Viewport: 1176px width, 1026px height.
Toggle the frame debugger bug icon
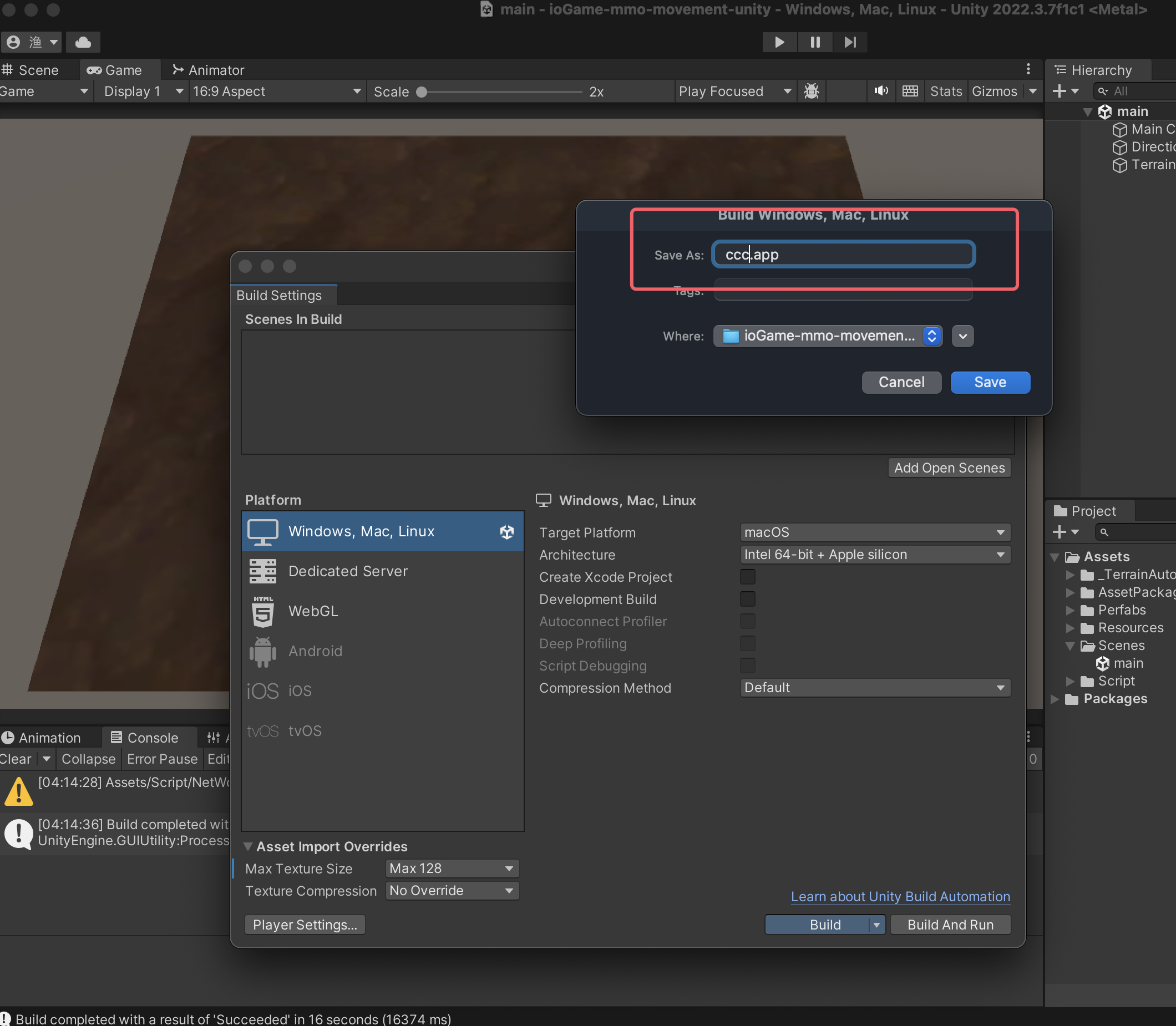pos(812,91)
